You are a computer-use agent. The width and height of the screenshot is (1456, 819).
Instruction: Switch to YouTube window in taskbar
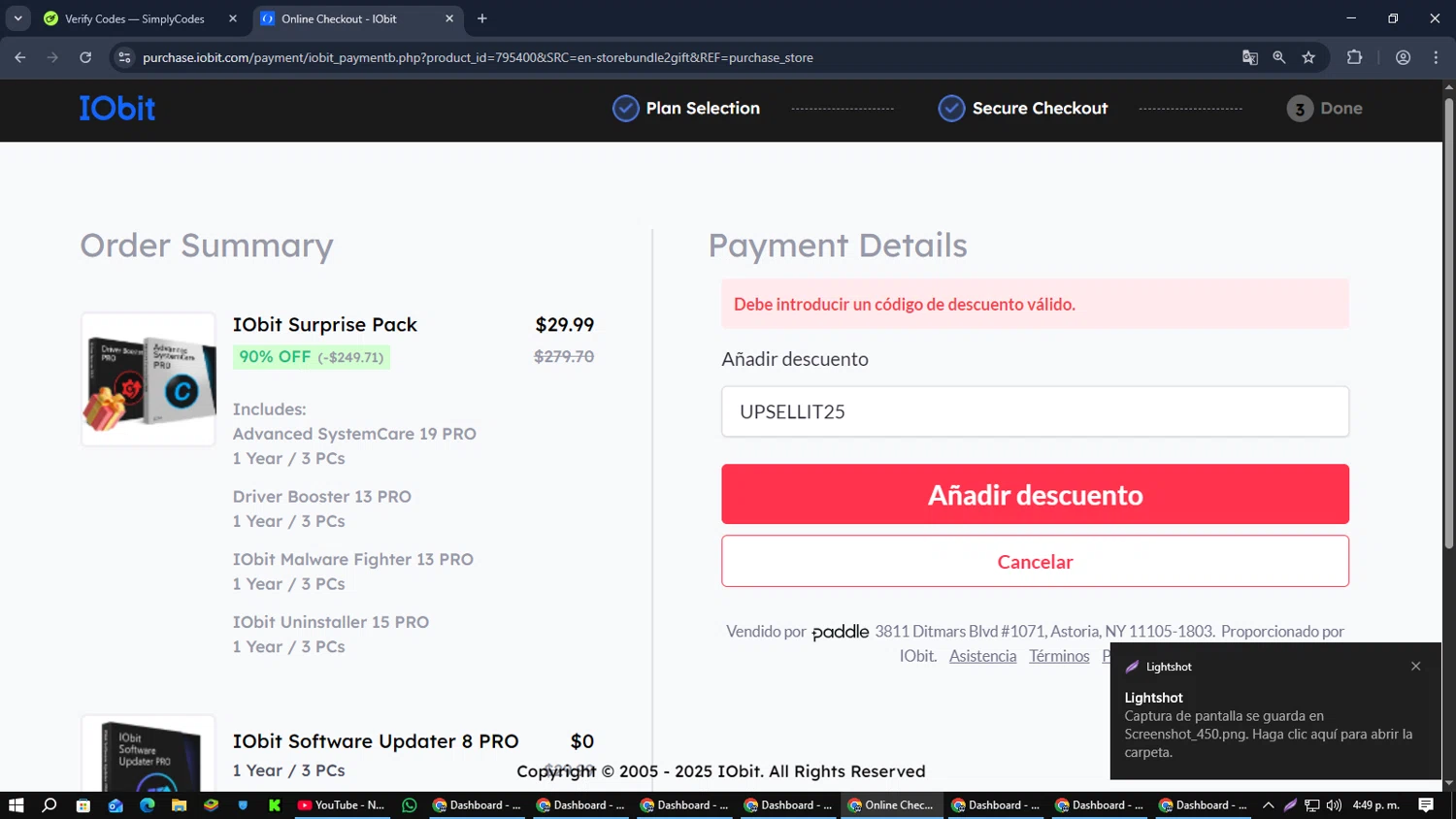coord(341,805)
